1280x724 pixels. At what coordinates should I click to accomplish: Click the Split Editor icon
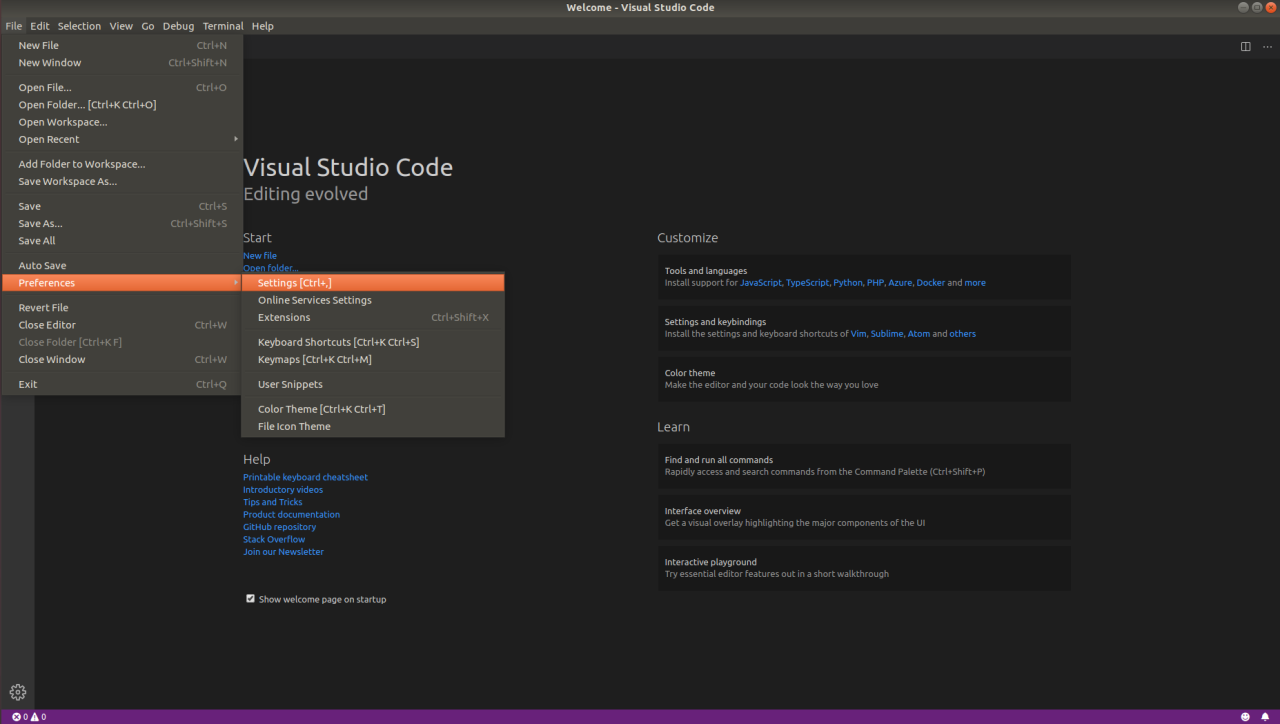1245,46
